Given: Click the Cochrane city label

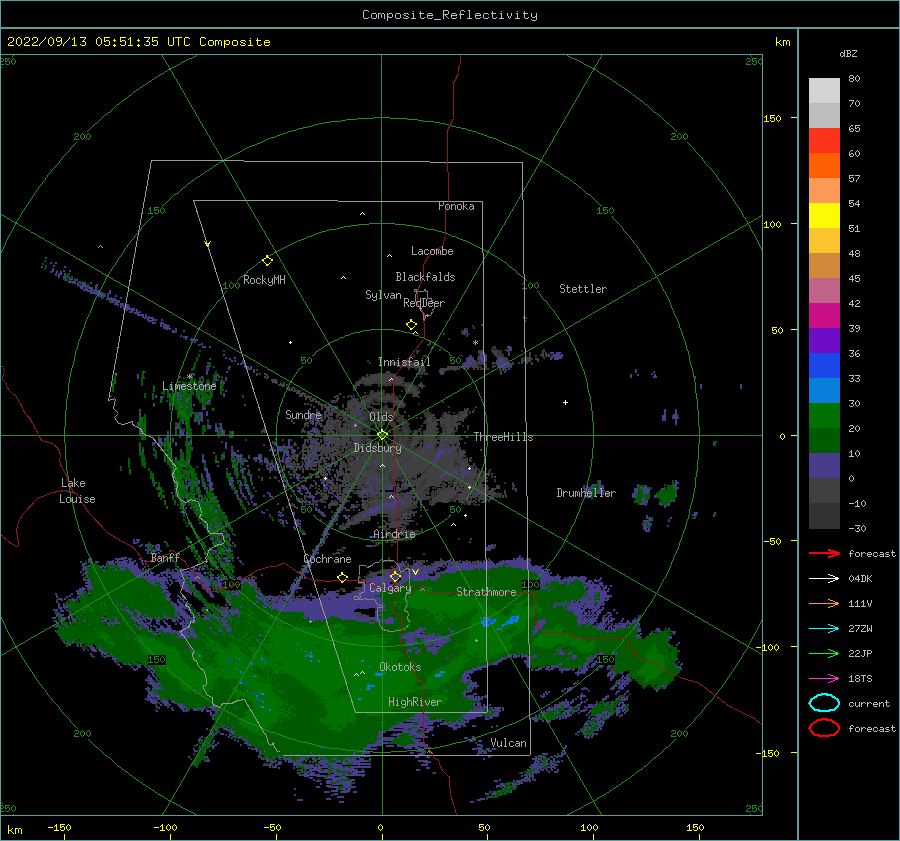Looking at the screenshot, I should (327, 559).
